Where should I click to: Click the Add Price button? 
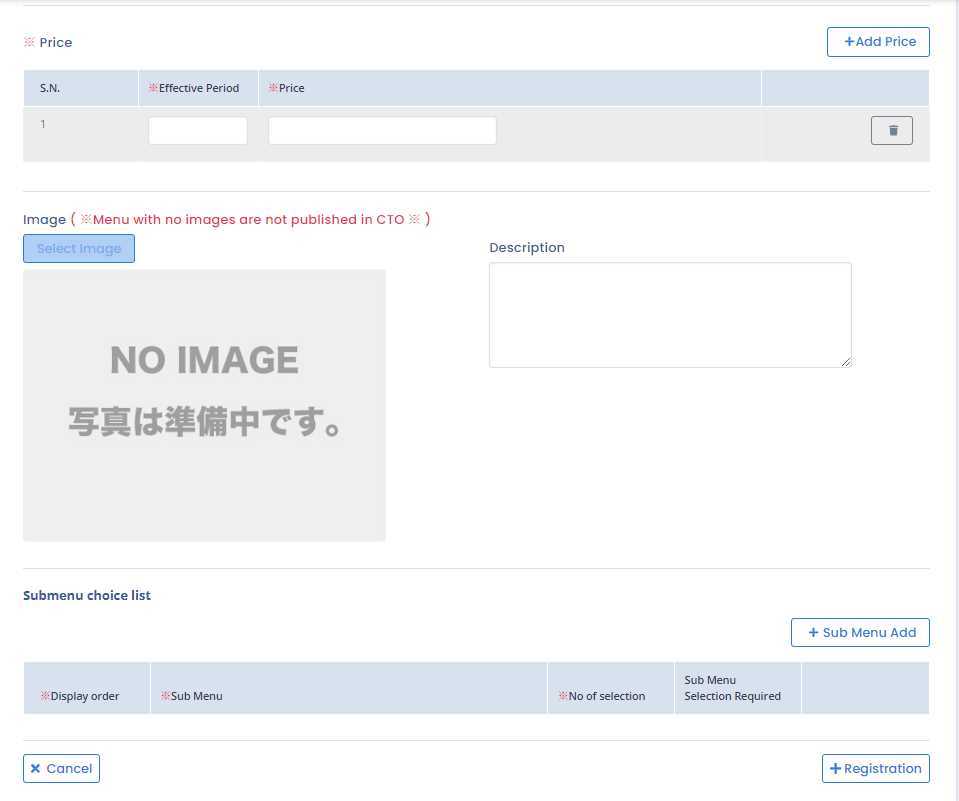878,42
